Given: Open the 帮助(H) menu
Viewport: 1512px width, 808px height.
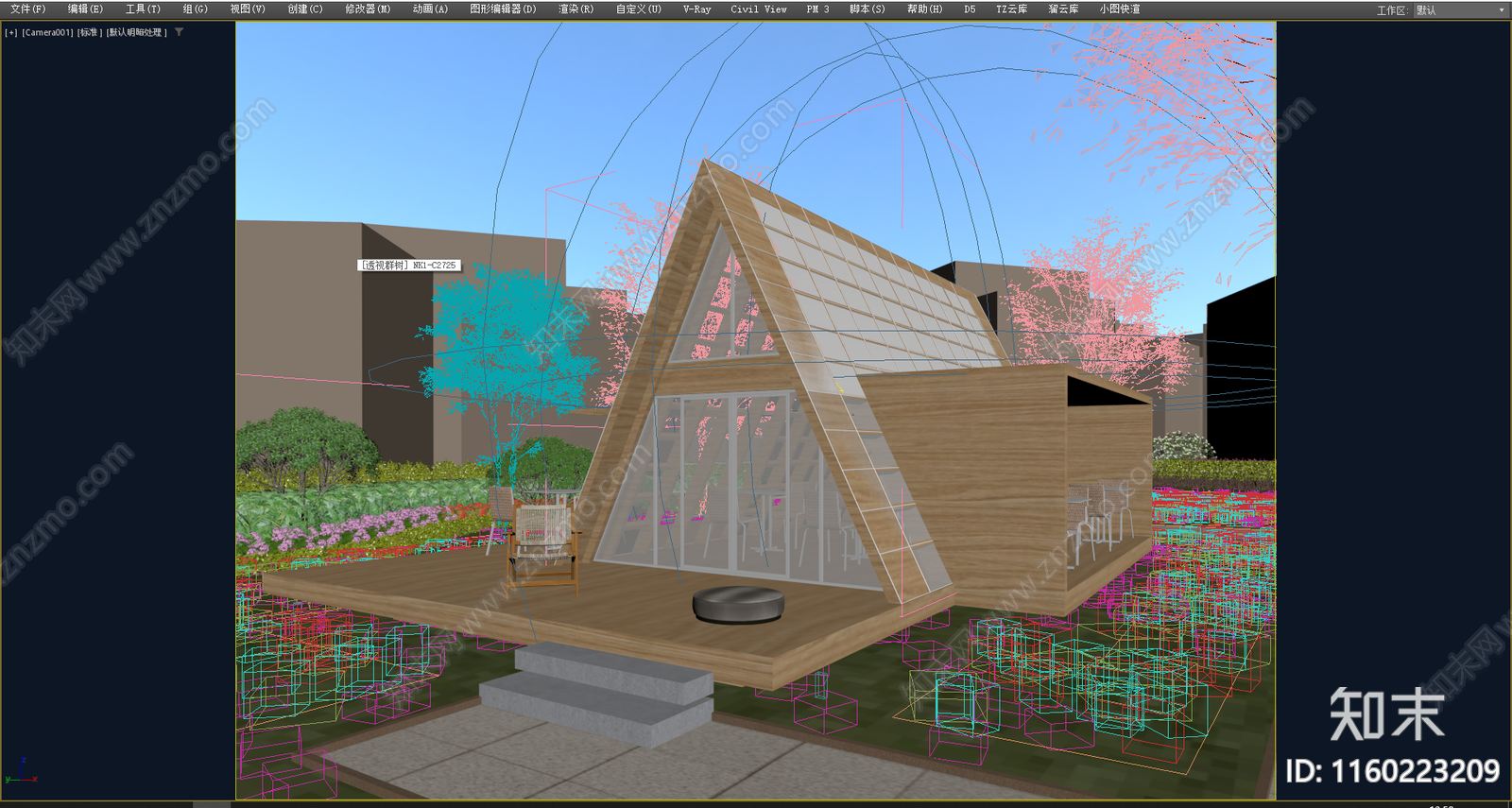Looking at the screenshot, I should pos(925,9).
